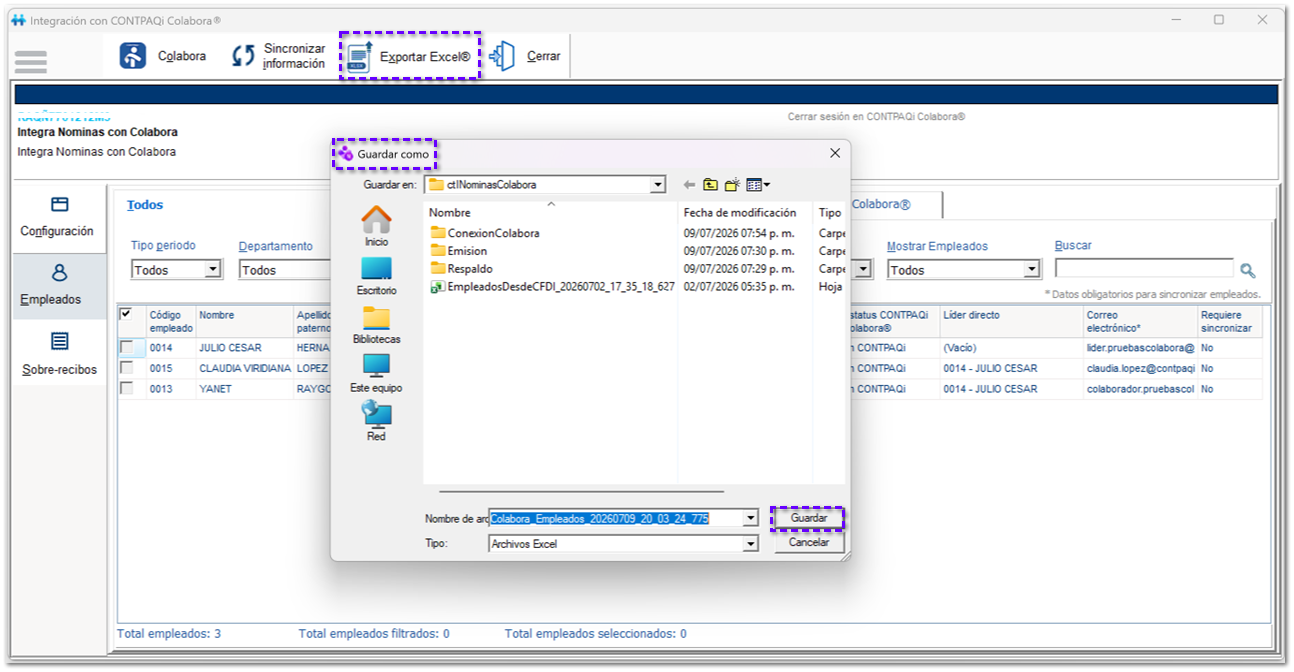
Task: Select the Escritorio shortcut icon
Action: (x=376, y=268)
